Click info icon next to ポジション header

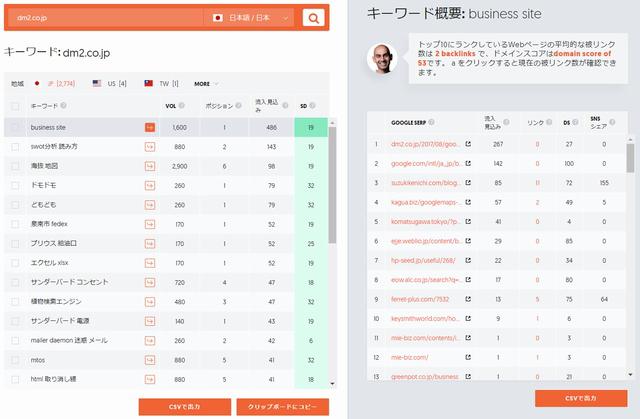238,105
